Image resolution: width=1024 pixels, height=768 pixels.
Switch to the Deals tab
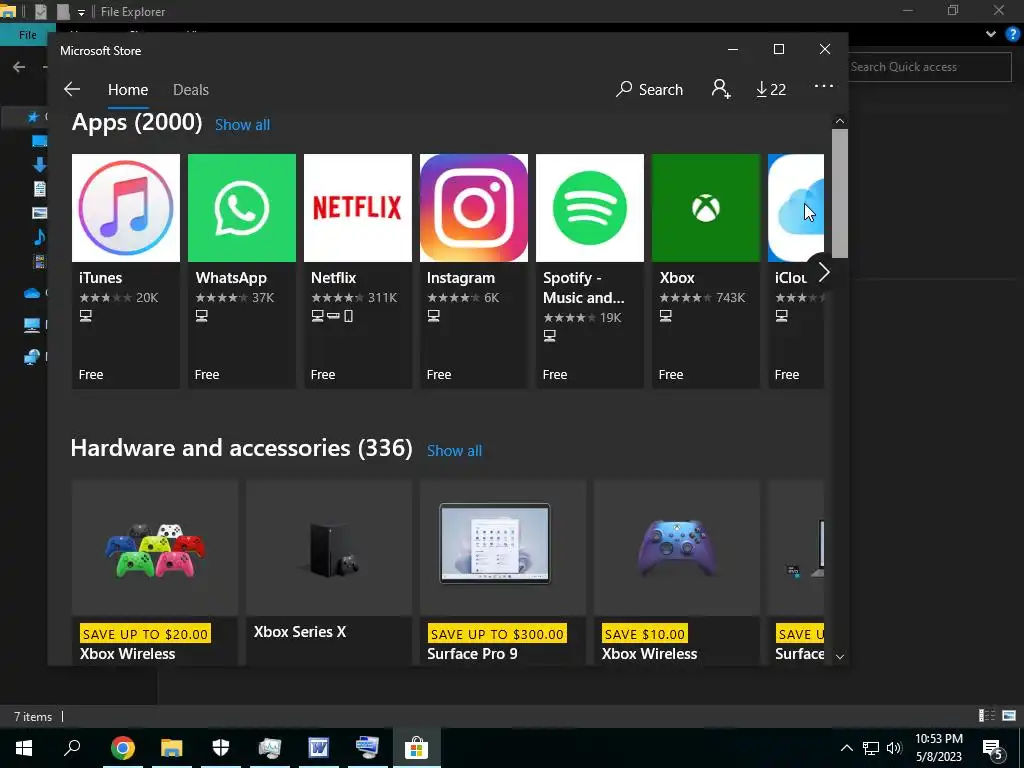pos(191,89)
